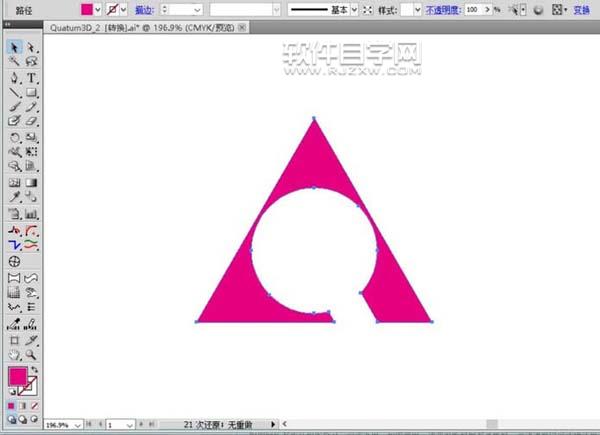
Task: Select the Gradient tool
Action: (31, 182)
